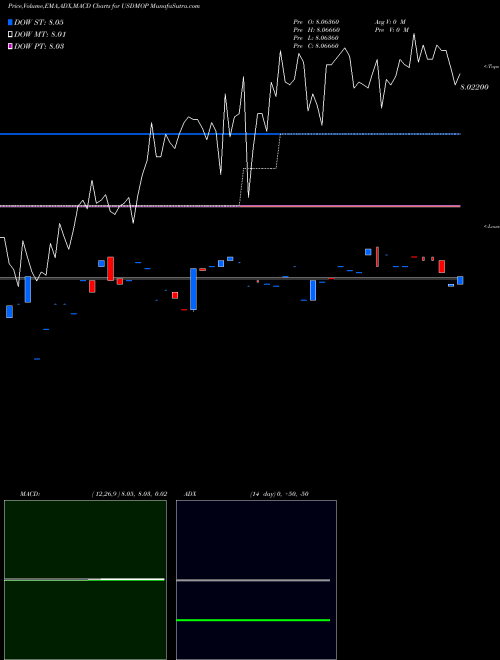Select the 'DOW PT: 8.03' legend label
This screenshot has width=500, height=660.
[39, 46]
